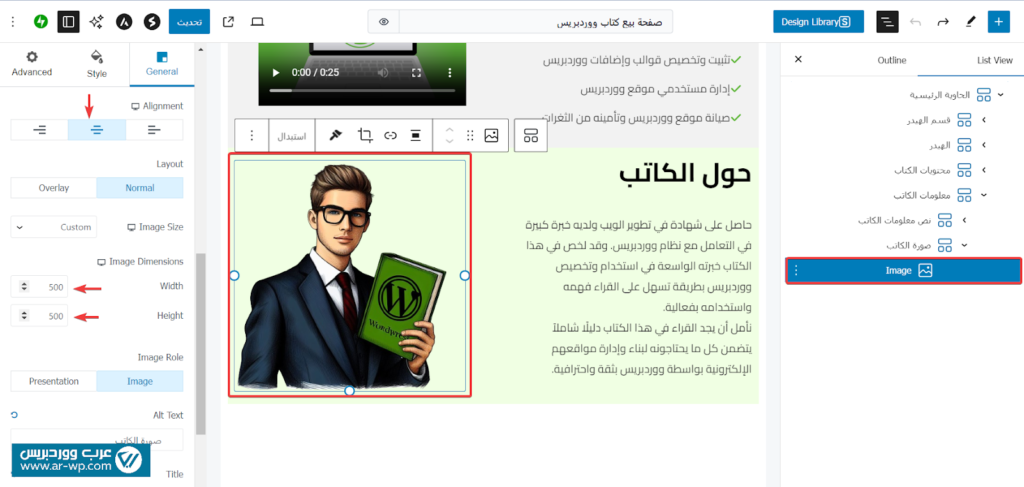The image size is (1024, 487).
Task: Click the settings sidebar vertical scrollbar
Action: 200,344
